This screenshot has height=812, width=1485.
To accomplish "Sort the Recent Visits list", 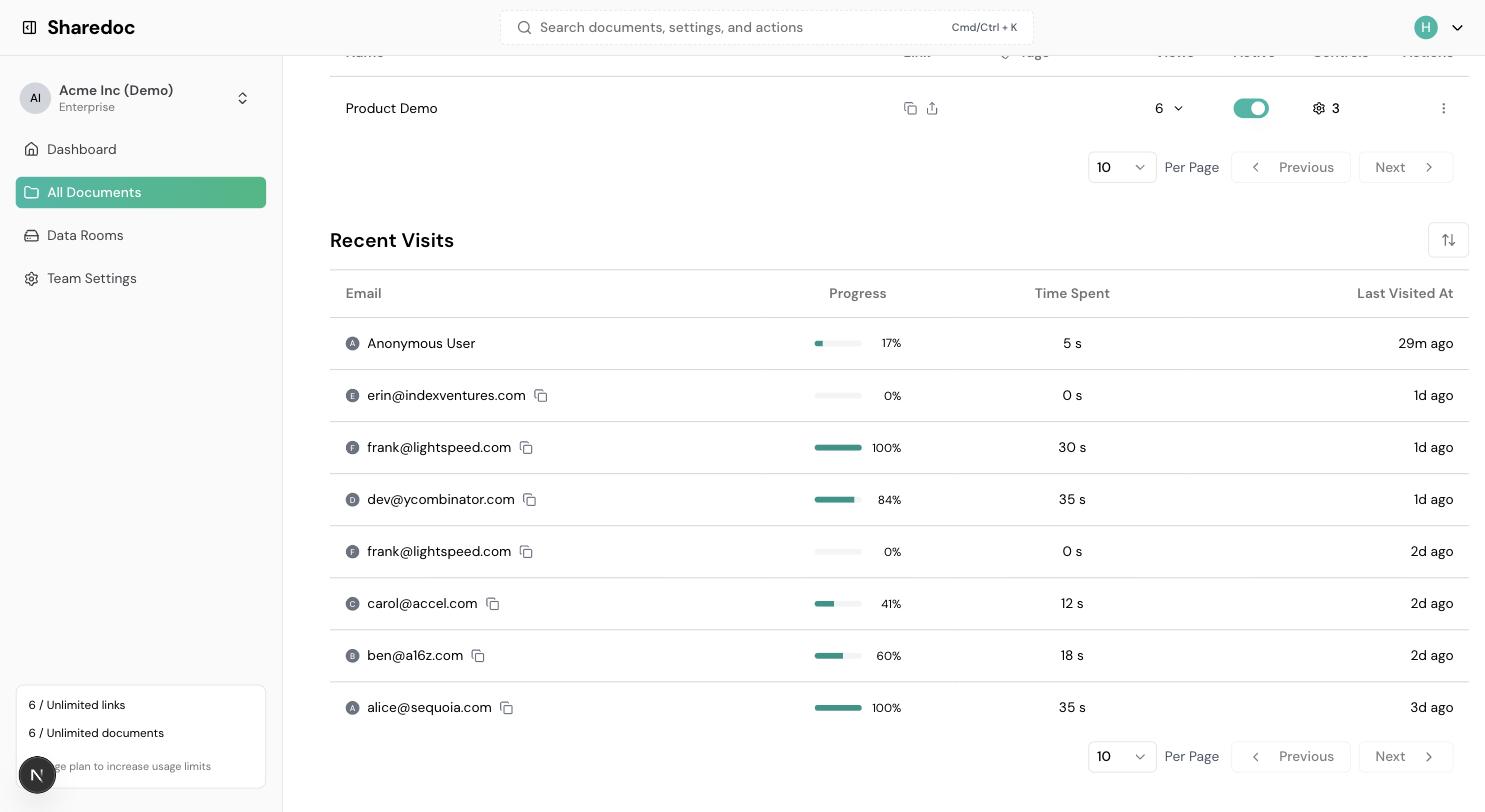I will coord(1448,240).
